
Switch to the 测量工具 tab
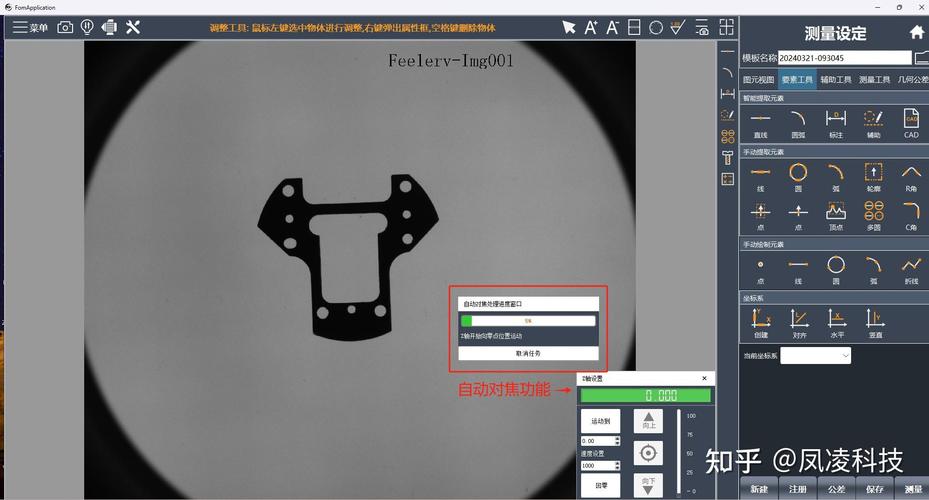point(874,79)
